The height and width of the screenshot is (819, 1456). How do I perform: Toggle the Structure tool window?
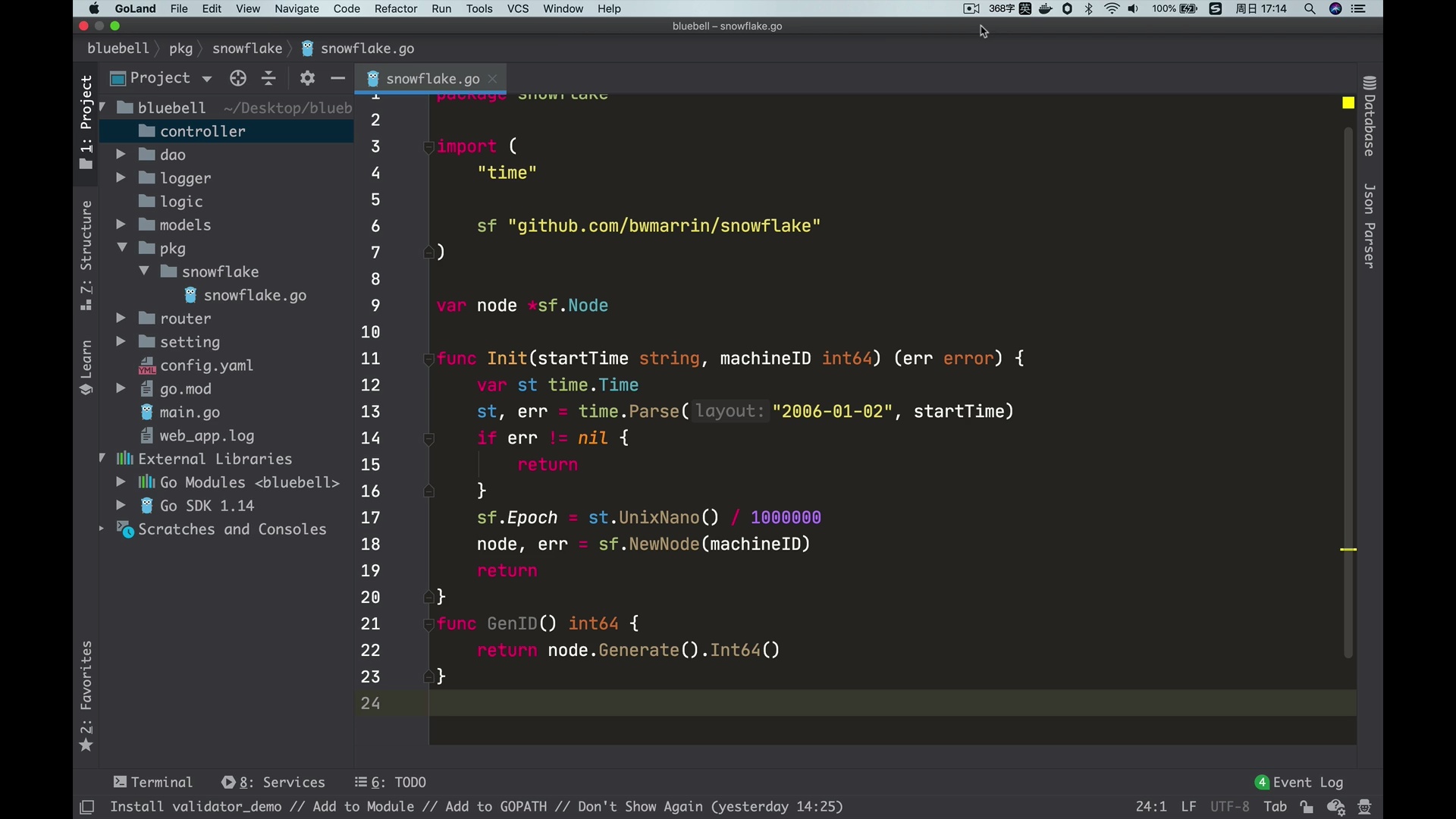coord(86,256)
